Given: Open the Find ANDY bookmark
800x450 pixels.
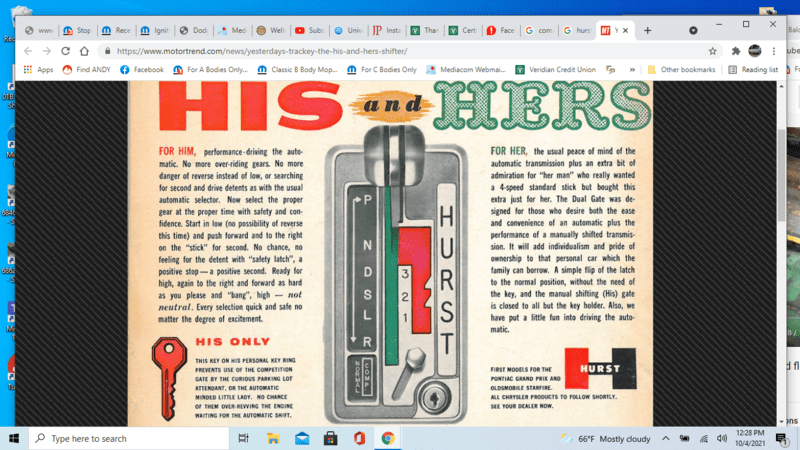Looking at the screenshot, I should pos(86,69).
